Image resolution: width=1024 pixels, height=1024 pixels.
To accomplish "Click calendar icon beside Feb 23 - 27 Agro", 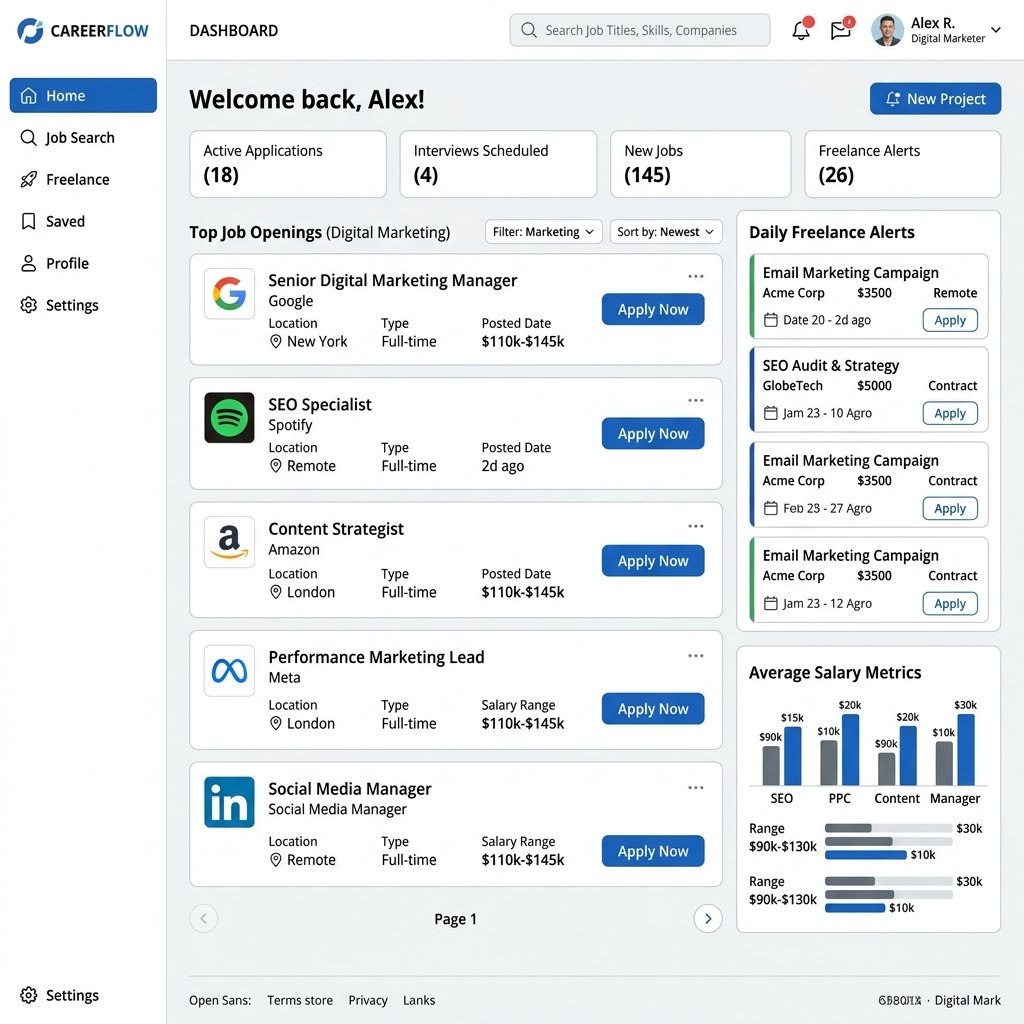I will tap(771, 508).
